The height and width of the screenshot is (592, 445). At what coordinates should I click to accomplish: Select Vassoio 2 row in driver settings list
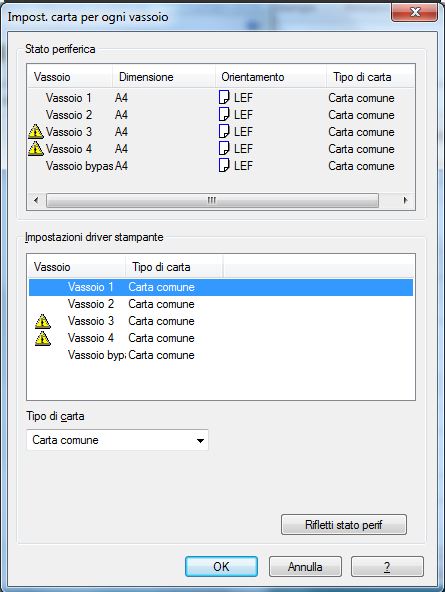click(221, 304)
